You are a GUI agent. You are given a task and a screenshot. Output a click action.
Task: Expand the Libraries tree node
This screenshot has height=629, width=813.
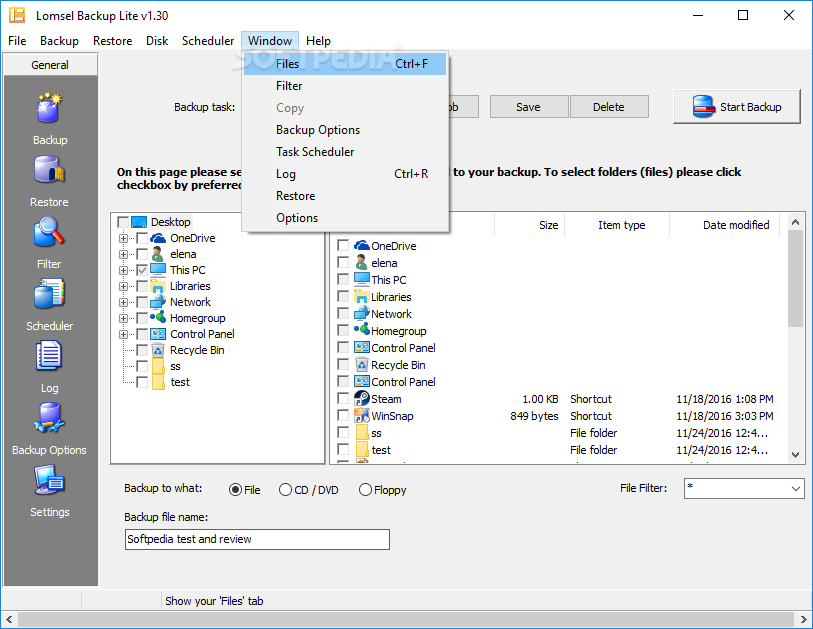(x=123, y=286)
